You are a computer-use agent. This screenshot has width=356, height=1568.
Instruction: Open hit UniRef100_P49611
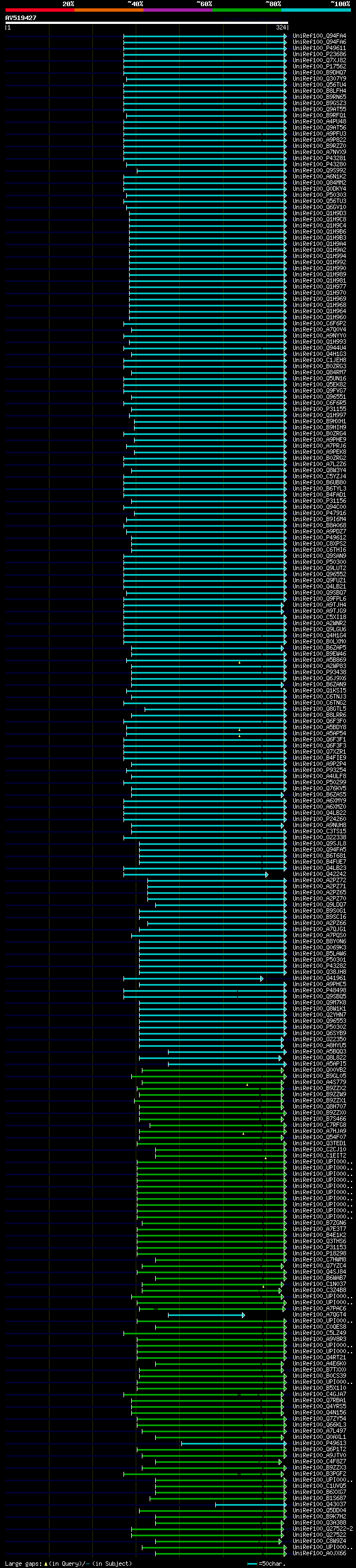tap(319, 48)
